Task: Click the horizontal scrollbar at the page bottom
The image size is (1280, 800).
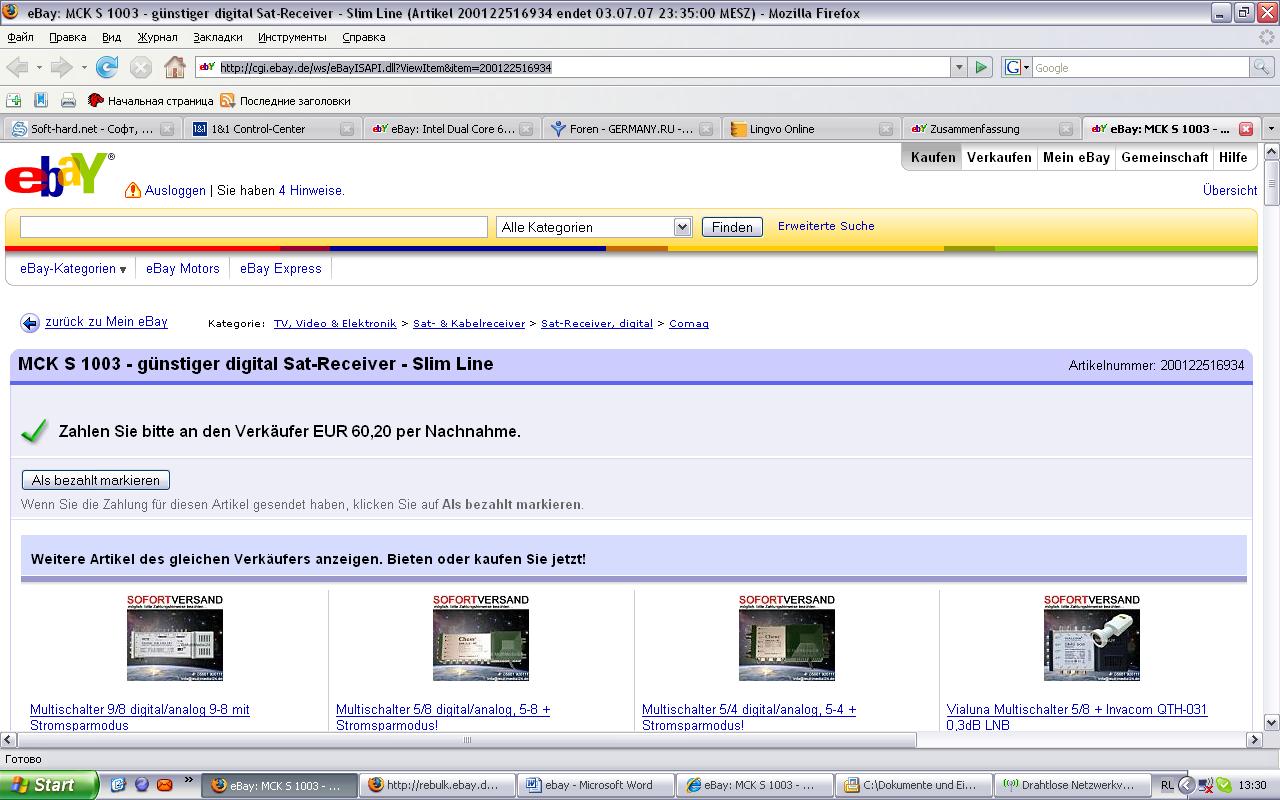Action: 466,740
